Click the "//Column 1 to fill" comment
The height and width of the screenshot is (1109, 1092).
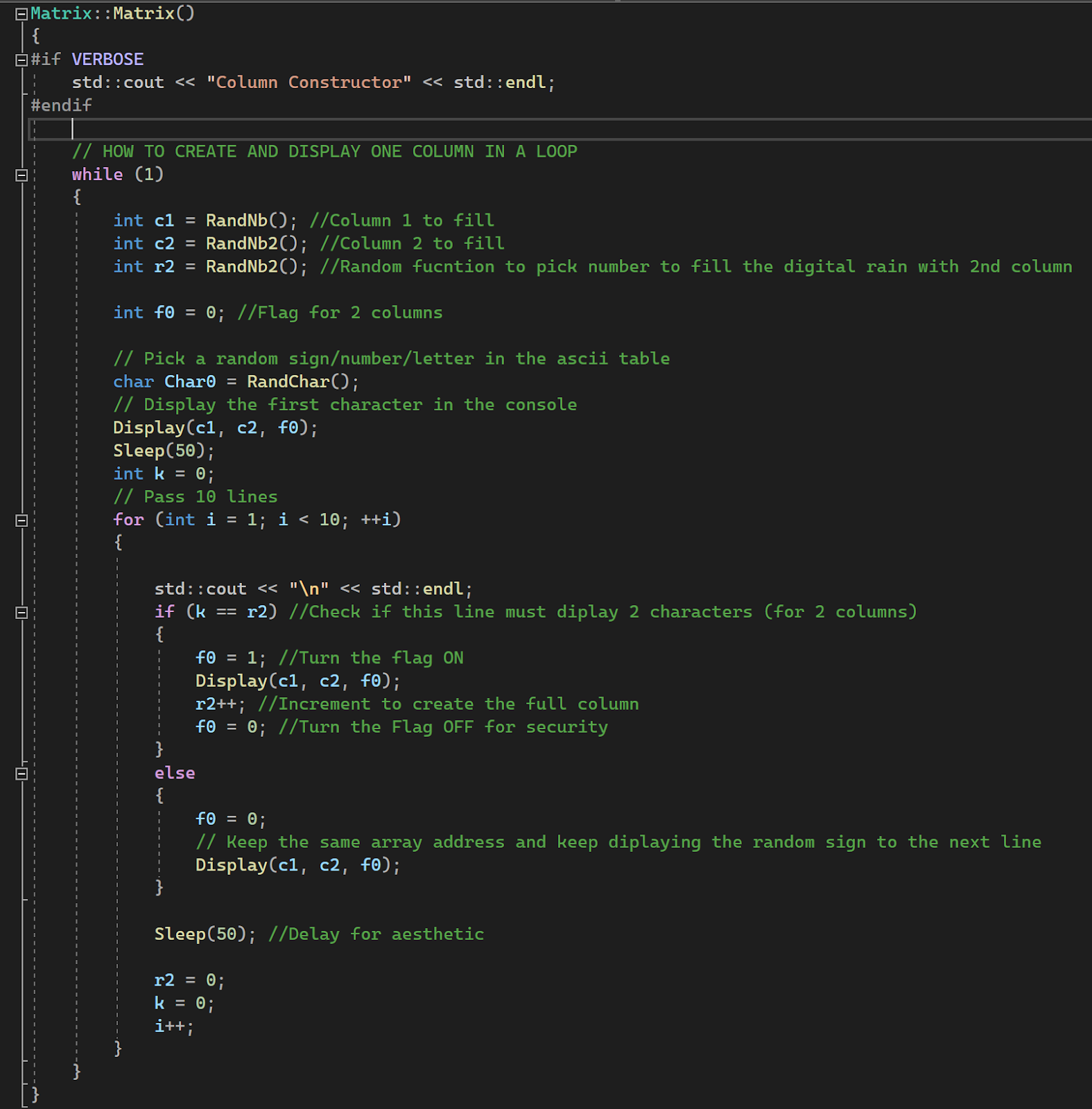click(401, 220)
